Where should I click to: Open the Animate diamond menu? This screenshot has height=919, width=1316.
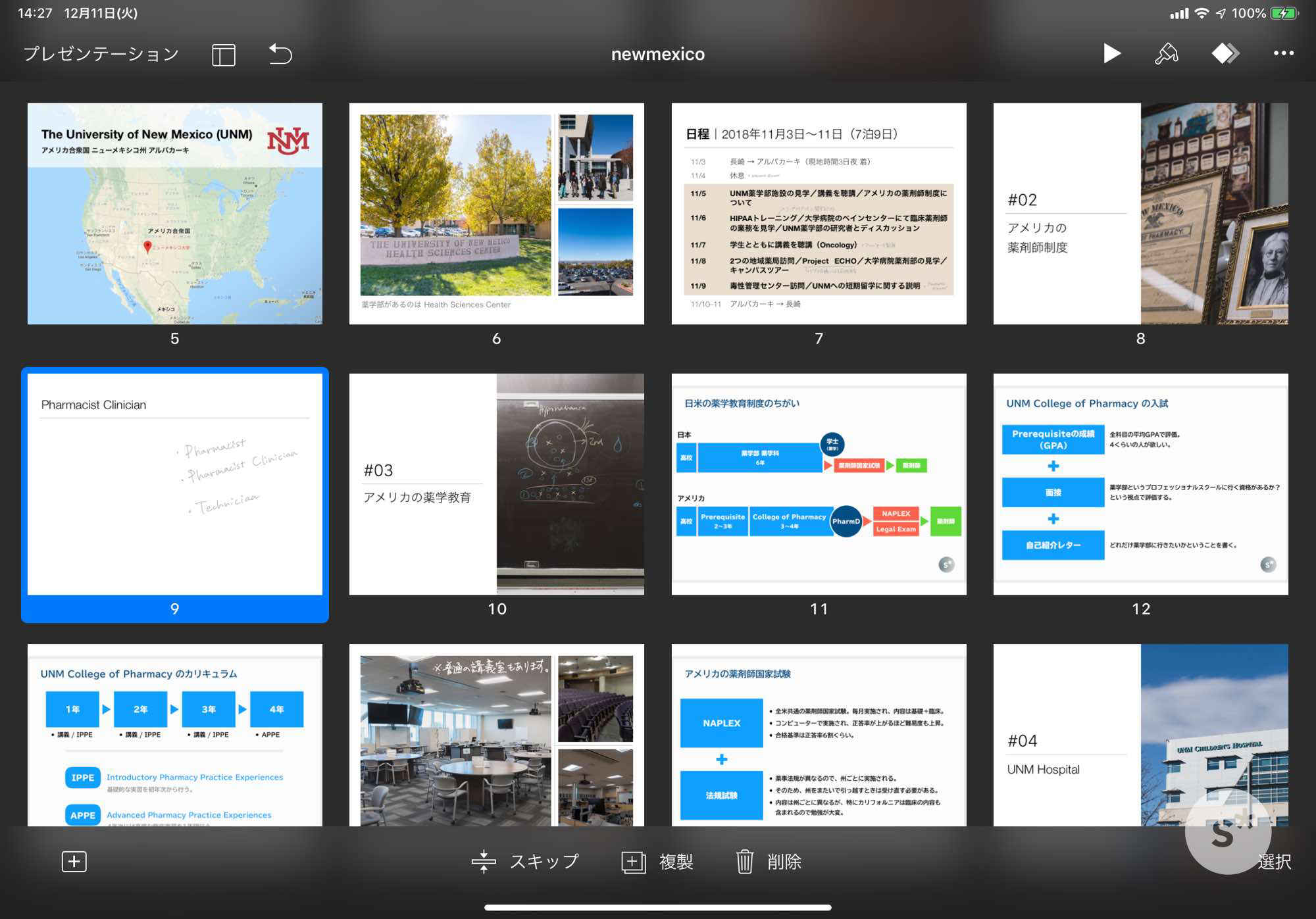[1225, 53]
